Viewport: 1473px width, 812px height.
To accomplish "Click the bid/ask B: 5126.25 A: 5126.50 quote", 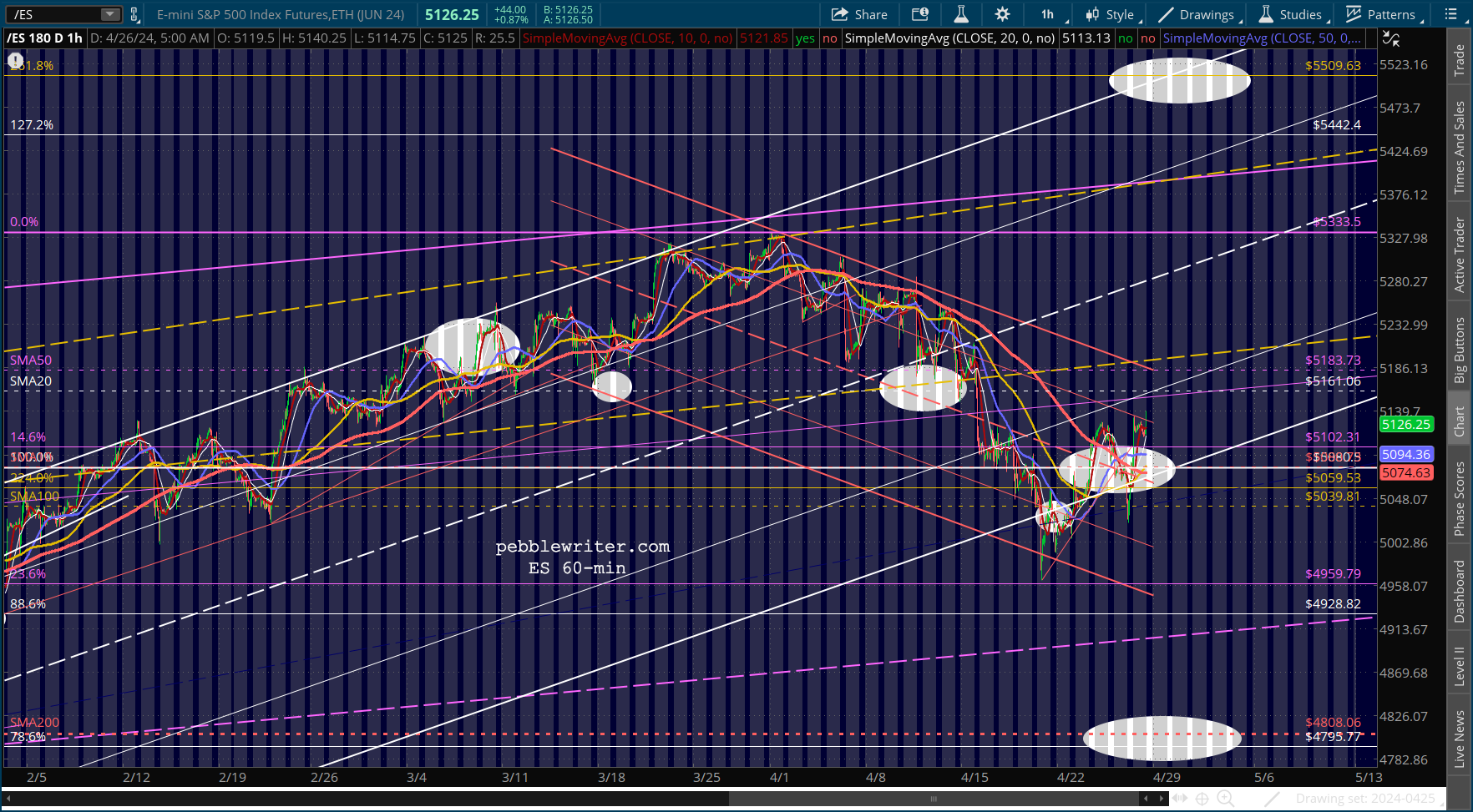I will tap(568, 14).
